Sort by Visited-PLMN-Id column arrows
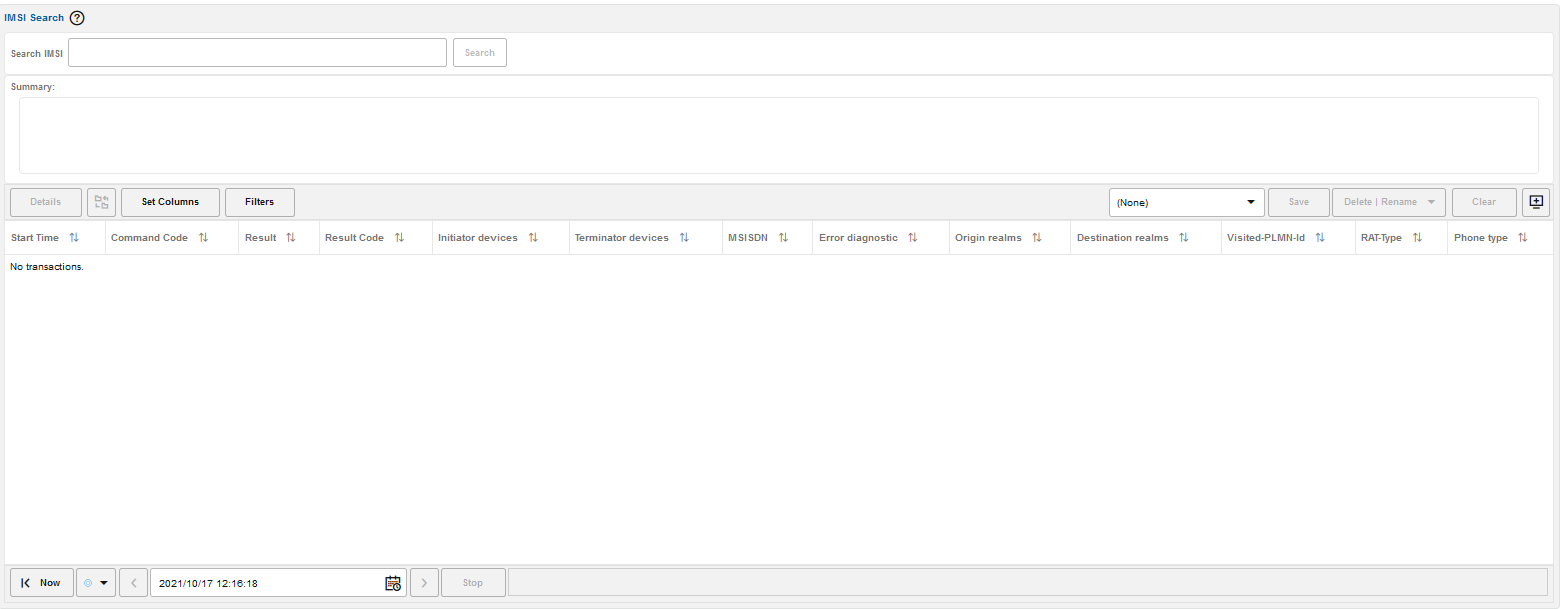 [x=1320, y=238]
